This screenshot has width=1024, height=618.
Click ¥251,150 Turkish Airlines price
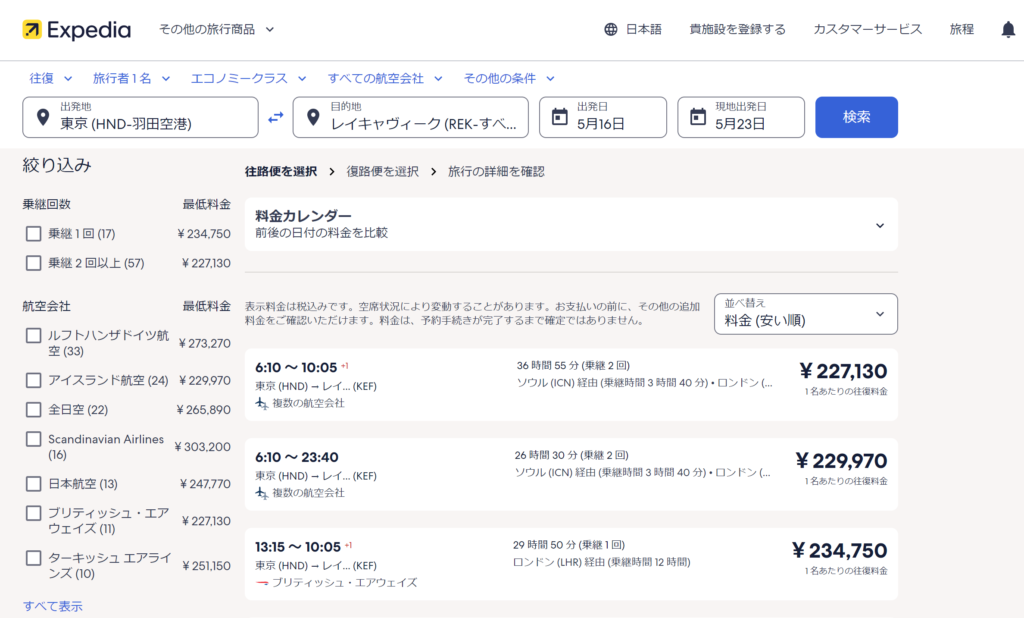coord(206,566)
